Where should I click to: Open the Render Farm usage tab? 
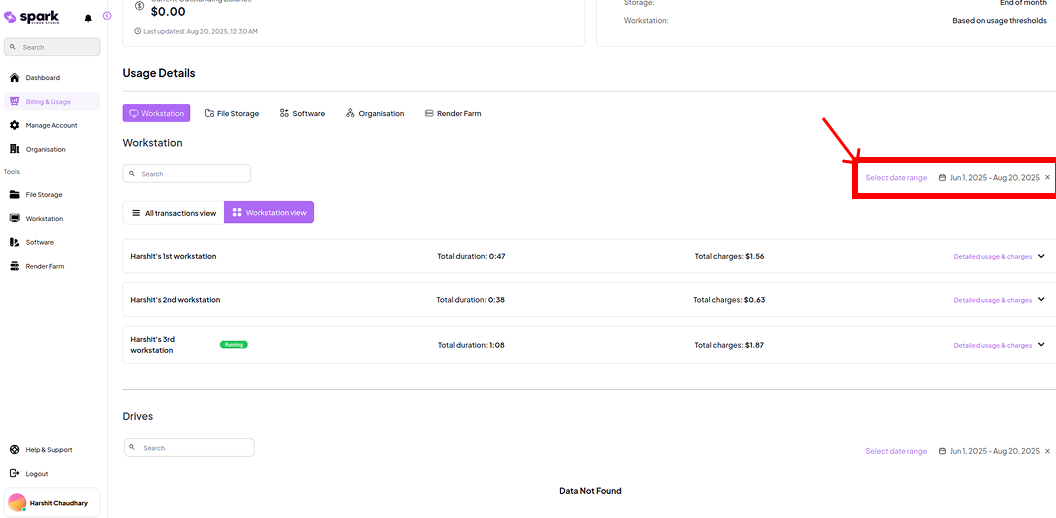coord(452,114)
